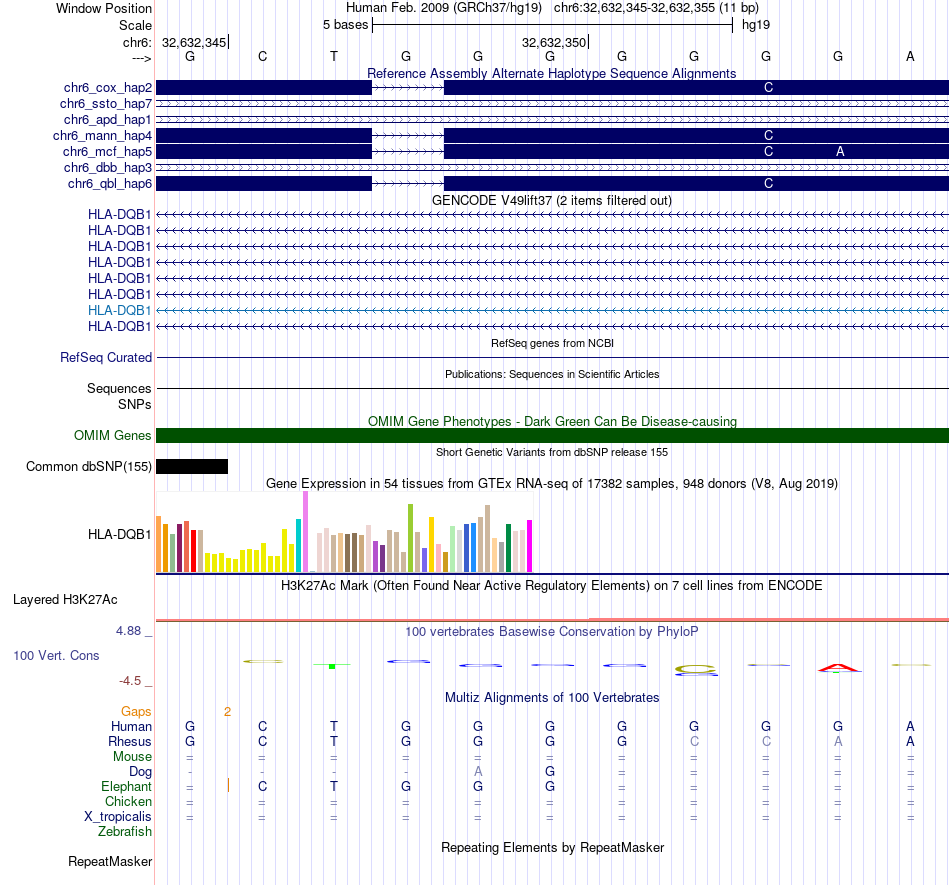Image resolution: width=950 pixels, height=885 pixels.
Task: Click the GENCODE V49lift37 track title
Action: [x=551, y=201]
